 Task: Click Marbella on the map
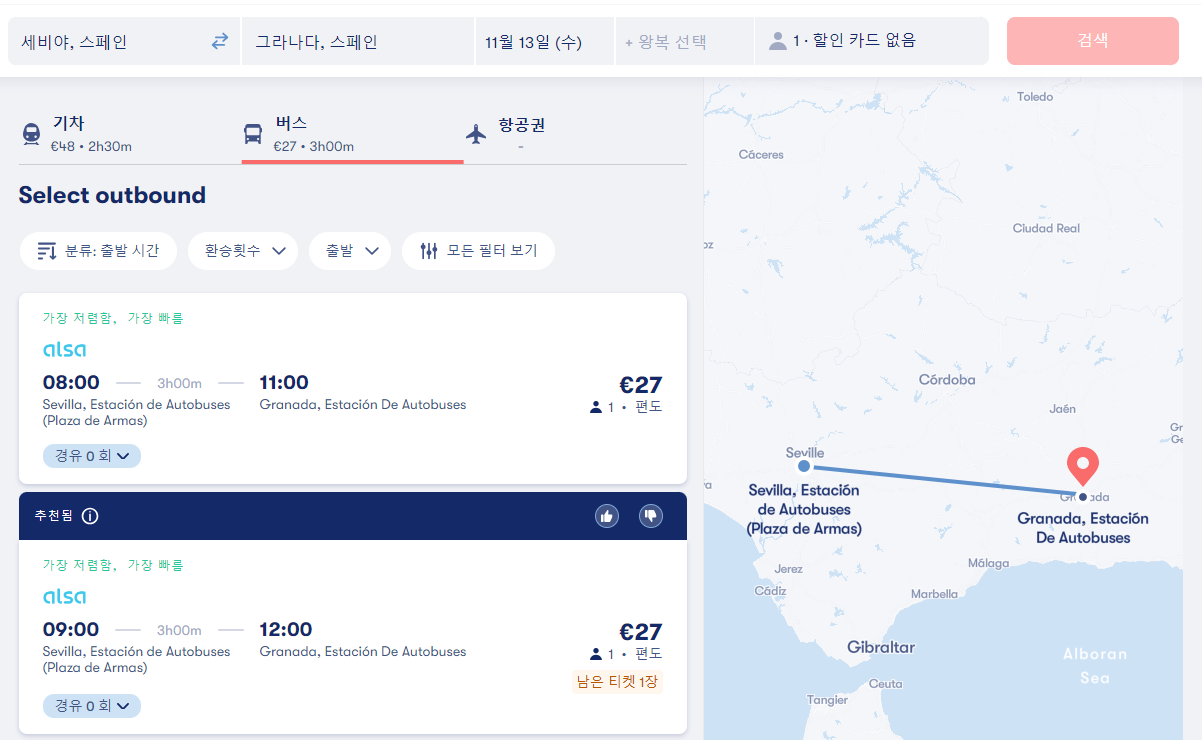pos(934,594)
